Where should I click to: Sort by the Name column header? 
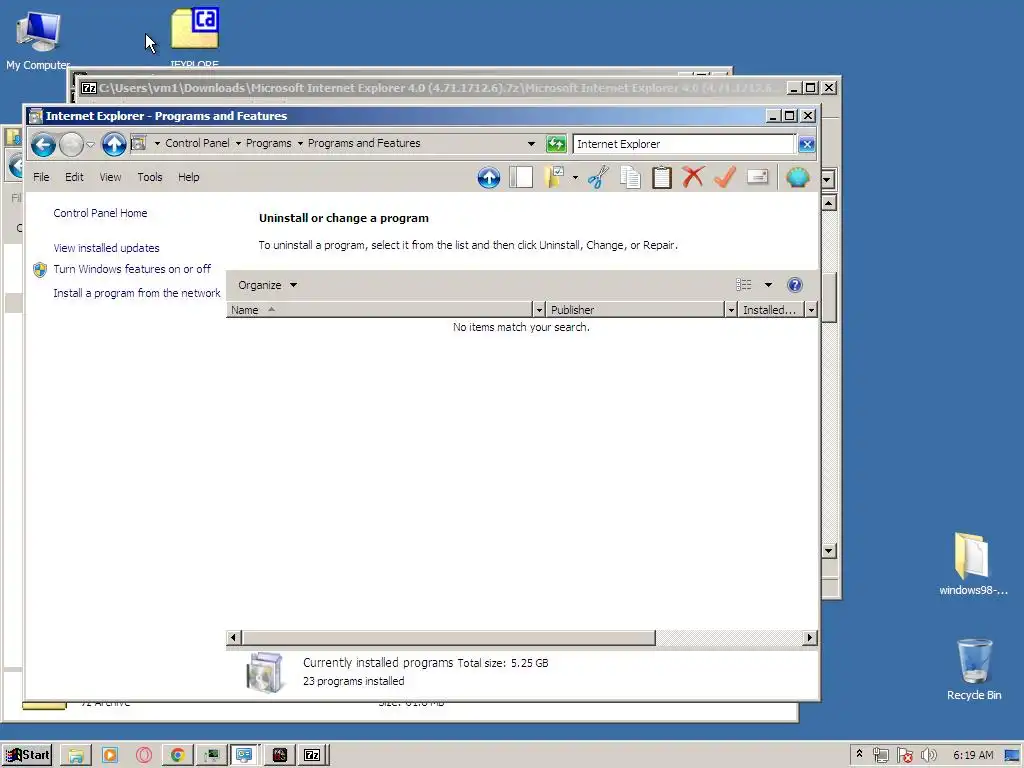tap(379, 310)
